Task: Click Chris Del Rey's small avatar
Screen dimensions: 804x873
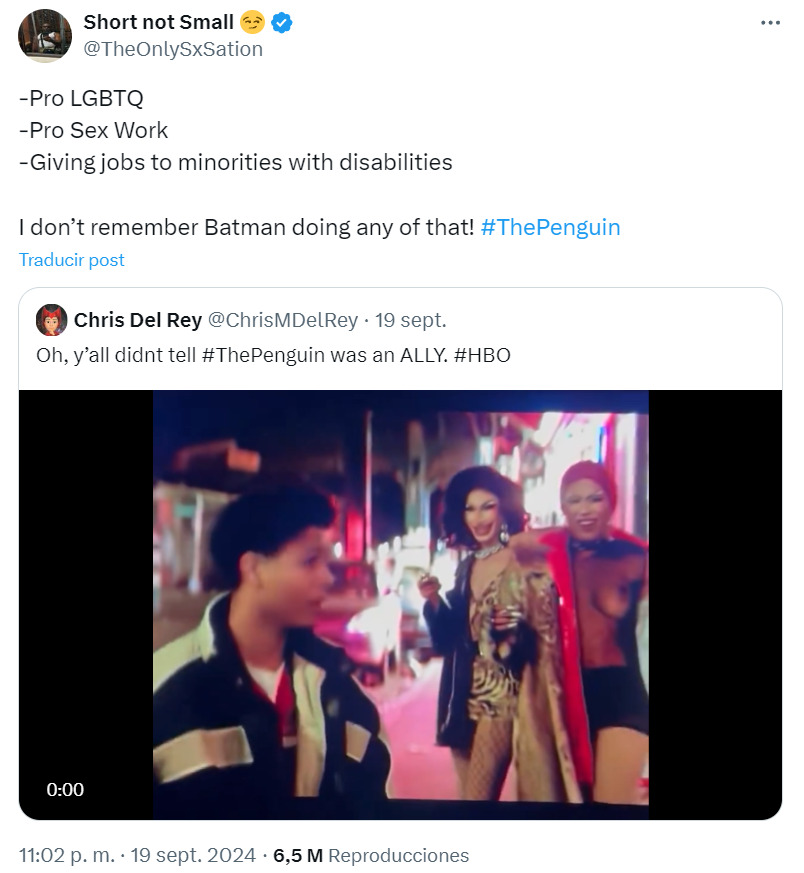Action: coord(52,320)
